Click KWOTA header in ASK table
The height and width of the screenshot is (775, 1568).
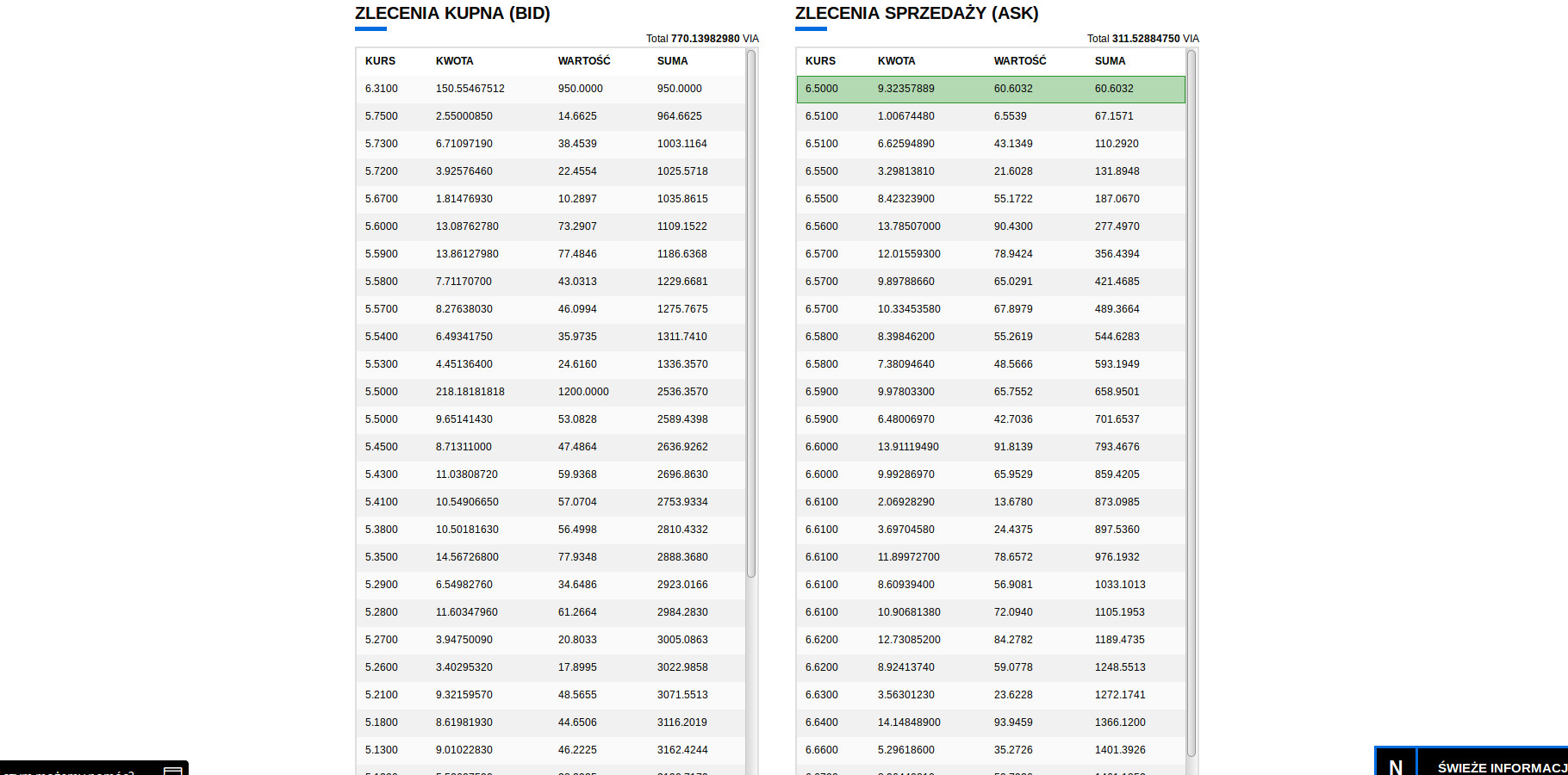pos(897,61)
